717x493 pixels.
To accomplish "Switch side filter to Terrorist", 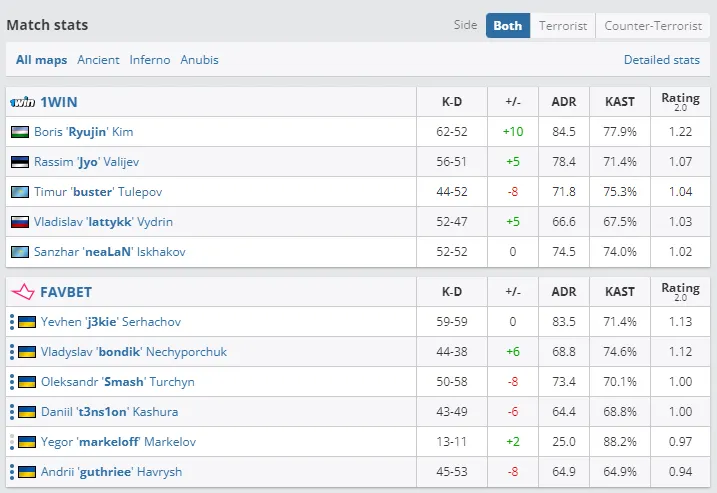I will (563, 26).
